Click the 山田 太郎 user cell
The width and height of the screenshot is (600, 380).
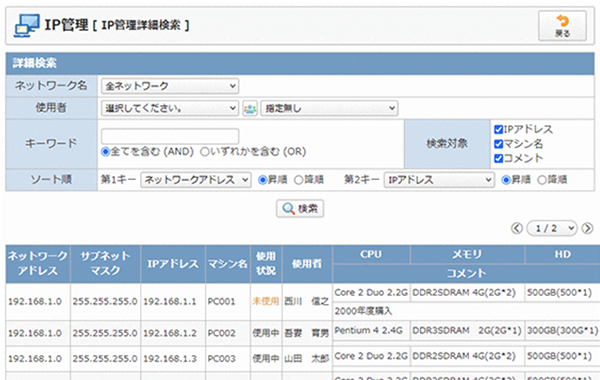(x=307, y=359)
